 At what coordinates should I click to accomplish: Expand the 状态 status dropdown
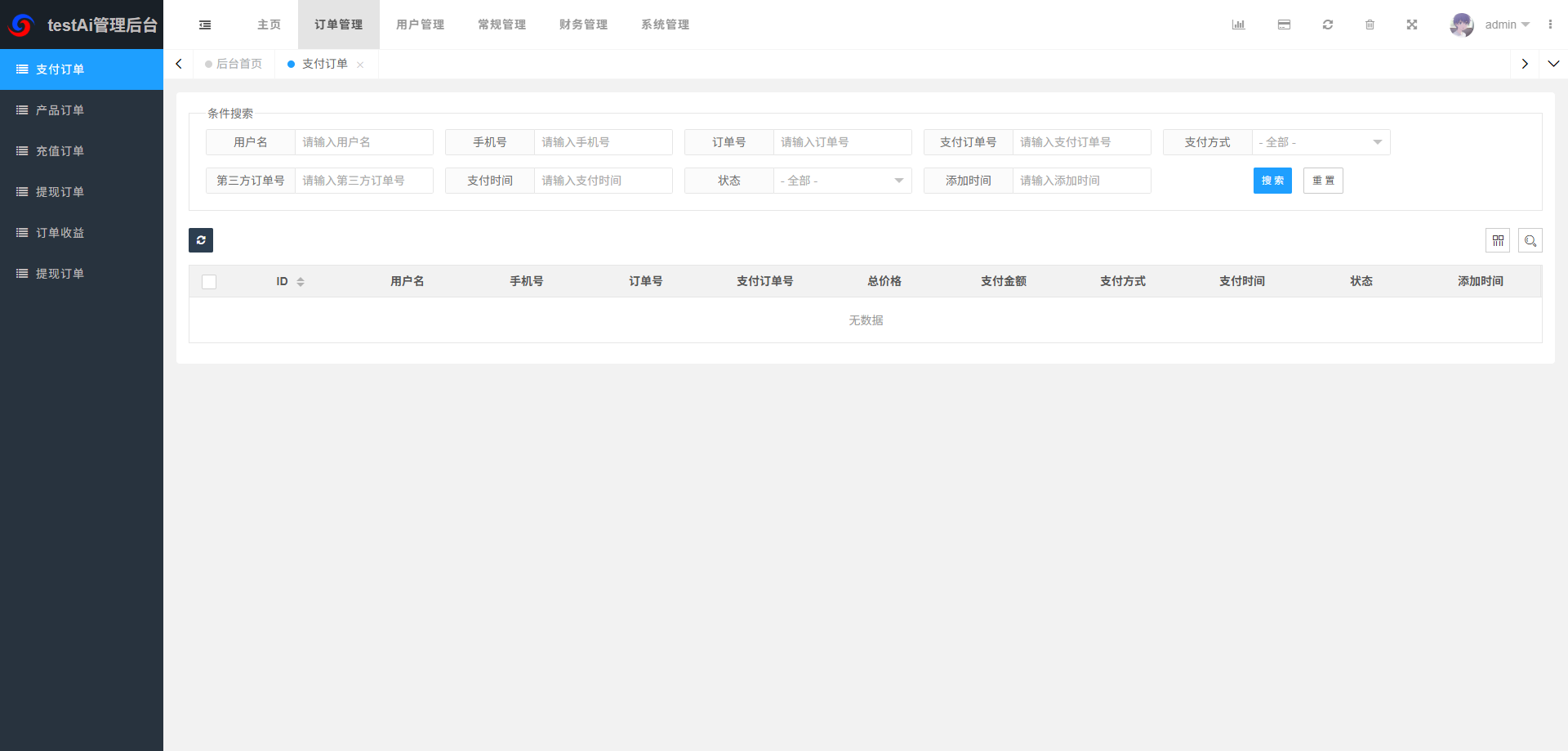(x=842, y=181)
